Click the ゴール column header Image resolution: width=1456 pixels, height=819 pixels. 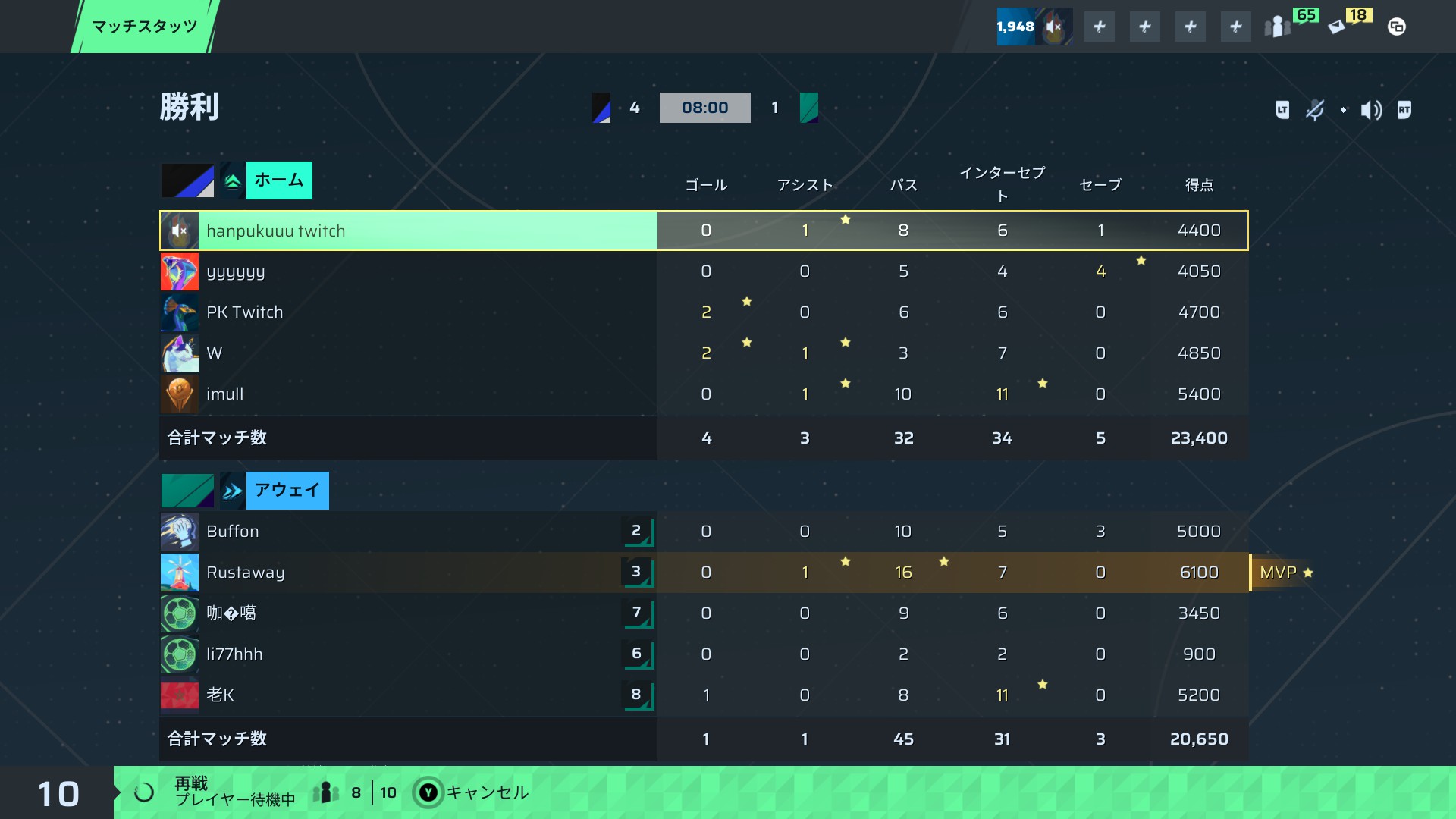[706, 185]
